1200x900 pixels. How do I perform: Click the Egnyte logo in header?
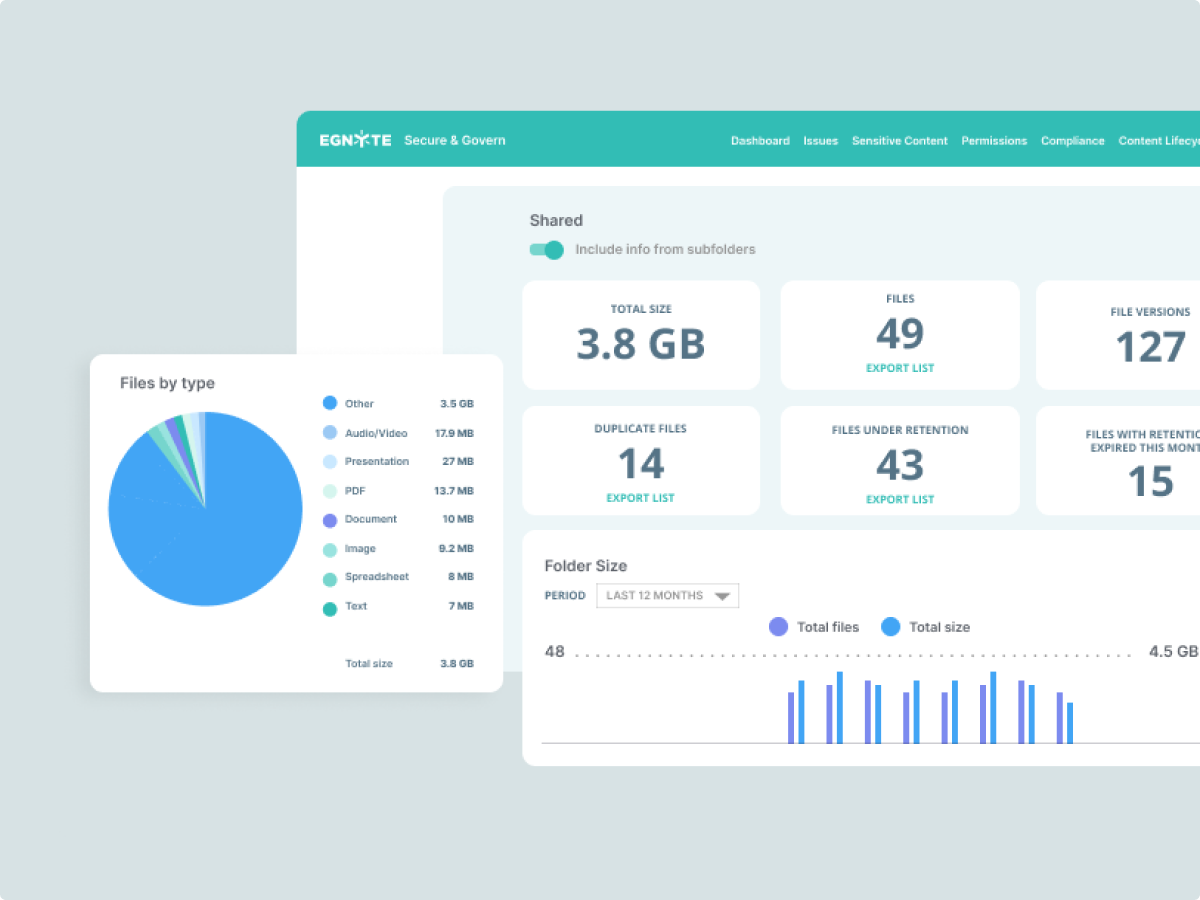pyautogui.click(x=355, y=140)
